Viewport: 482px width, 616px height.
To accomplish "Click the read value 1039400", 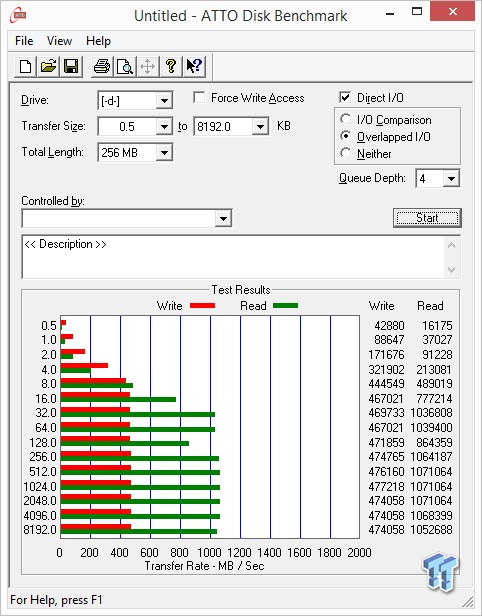I will [x=431, y=427].
